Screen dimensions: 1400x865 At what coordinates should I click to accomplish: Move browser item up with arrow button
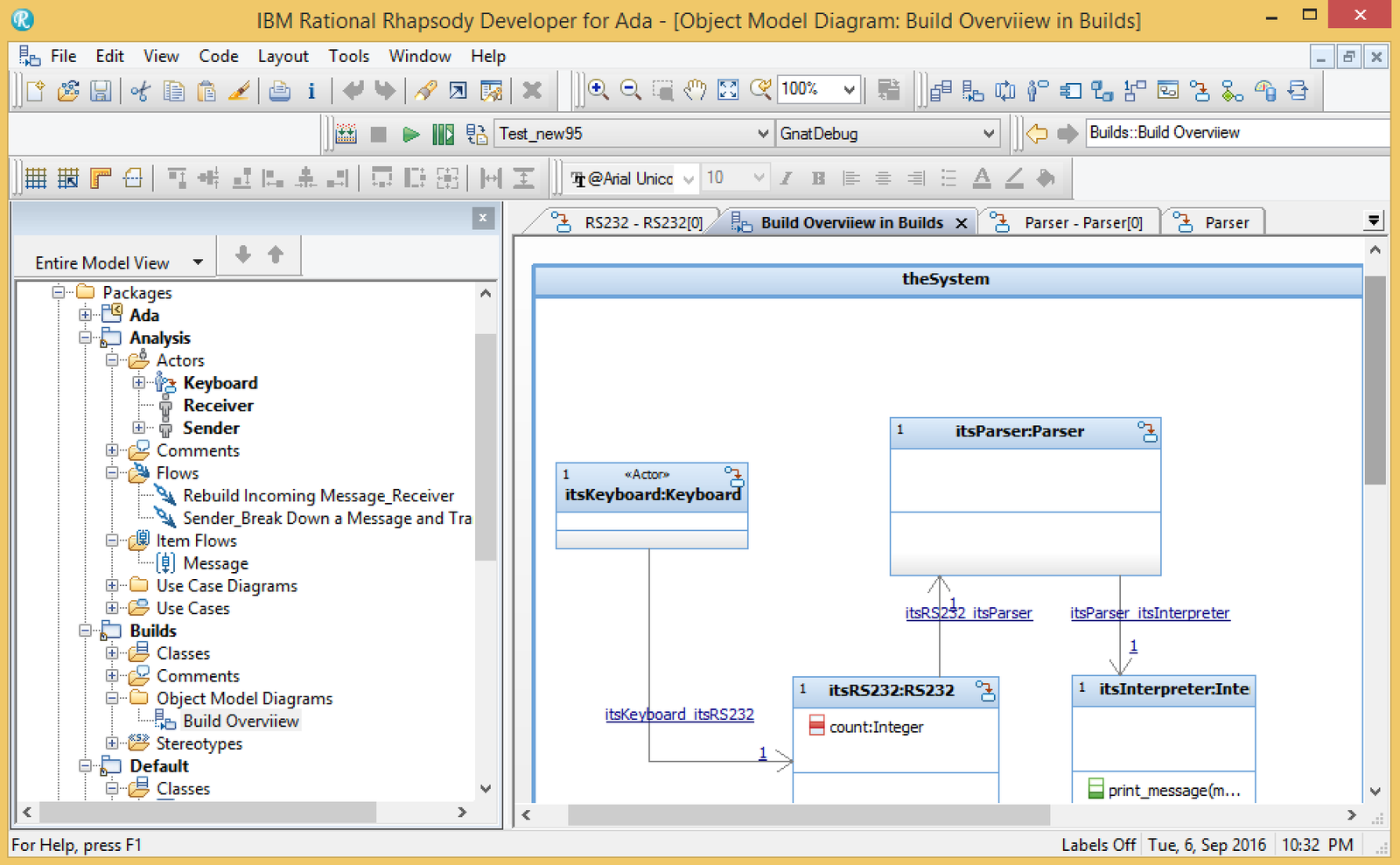[276, 255]
